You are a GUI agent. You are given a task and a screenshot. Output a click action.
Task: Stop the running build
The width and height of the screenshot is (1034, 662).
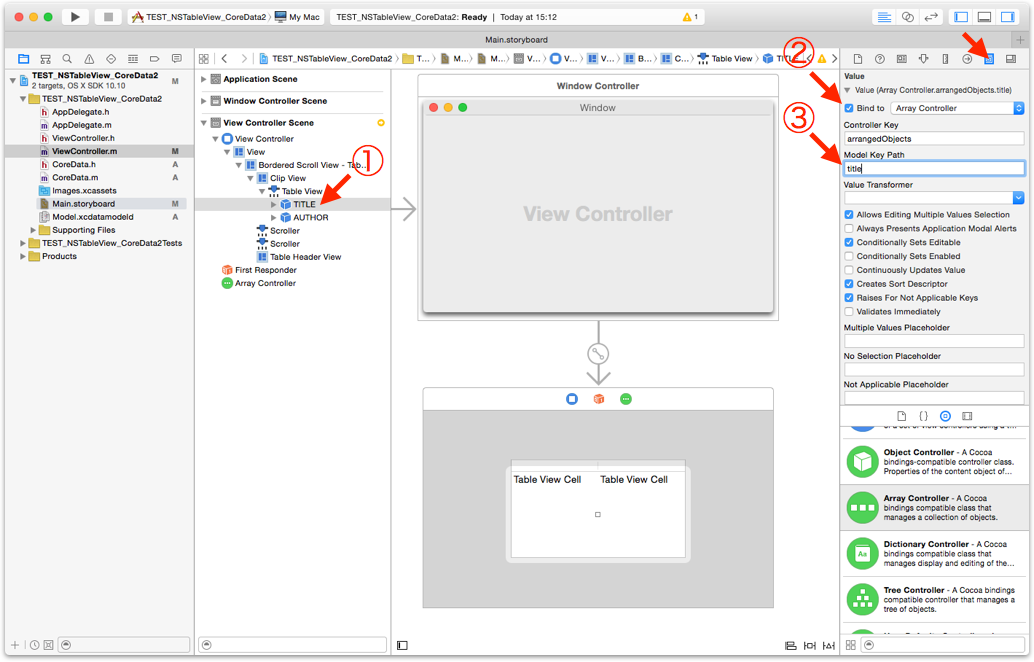pyautogui.click(x=108, y=17)
